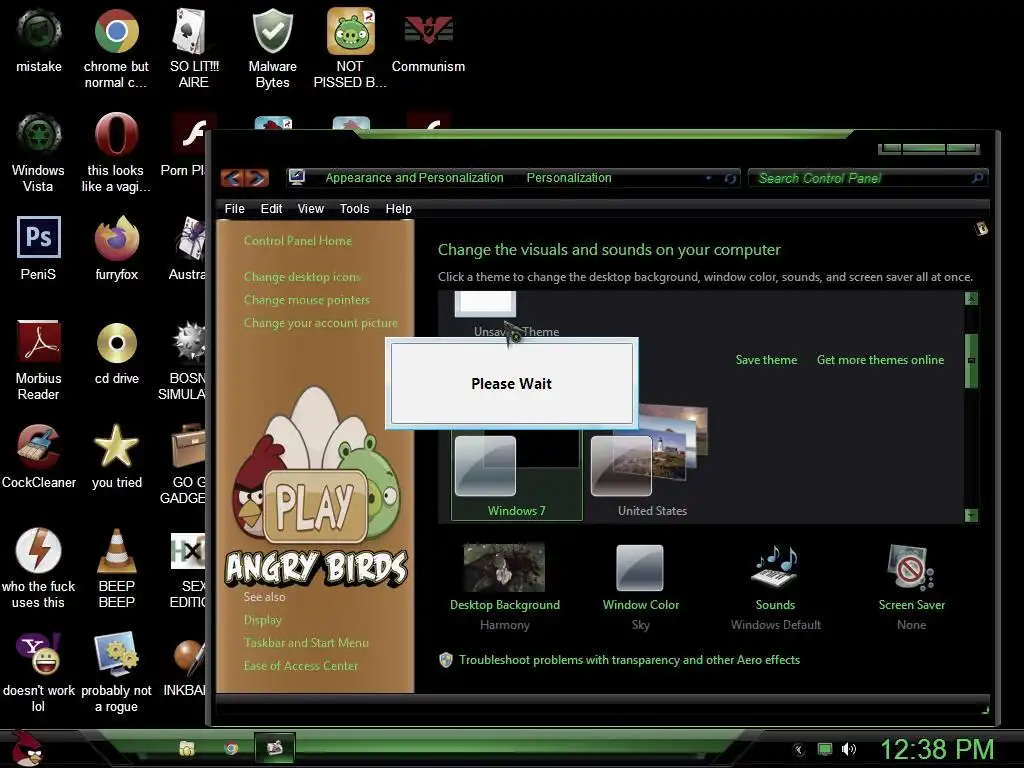Click the 12:38 PM taskbar clock

[937, 749]
